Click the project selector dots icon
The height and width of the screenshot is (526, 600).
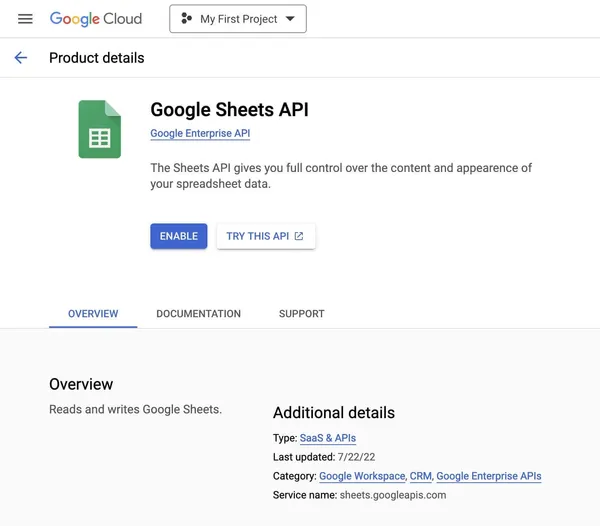coord(186,18)
